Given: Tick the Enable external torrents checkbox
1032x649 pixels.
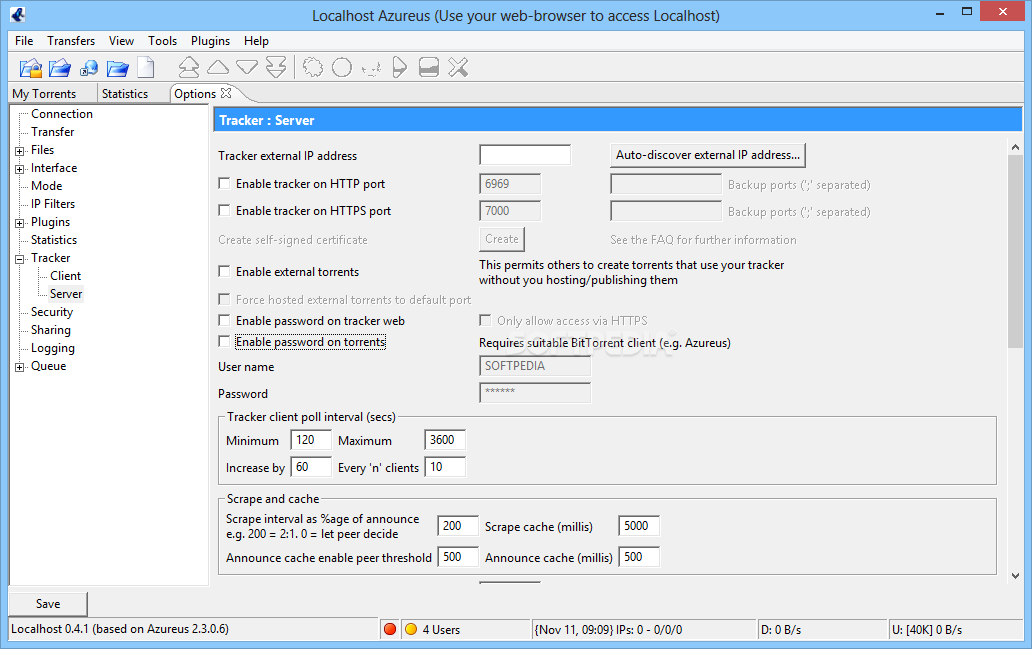Looking at the screenshot, I should (224, 271).
